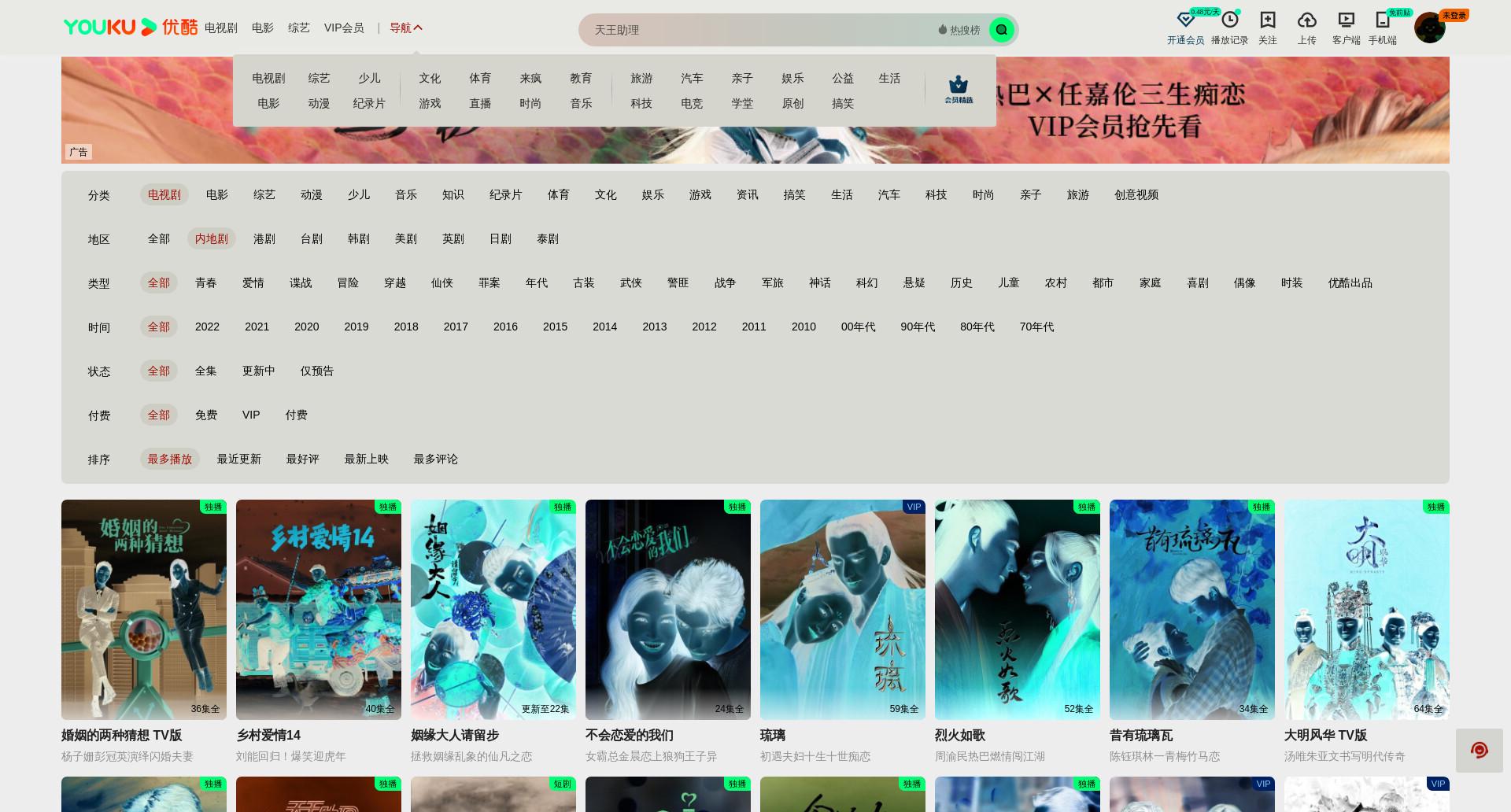This screenshot has width=1511, height=812.
Task: Open the 烈火如歌 poster
Action: click(1018, 610)
